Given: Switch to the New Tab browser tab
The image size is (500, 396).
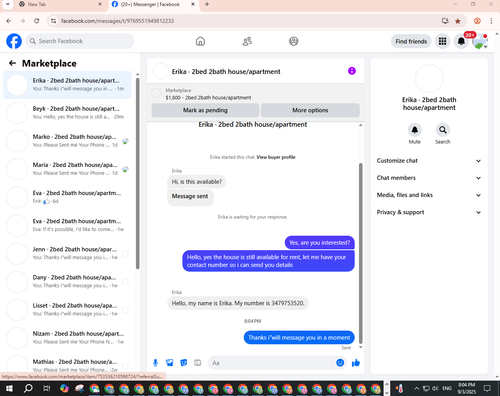Looking at the screenshot, I should [60, 4].
